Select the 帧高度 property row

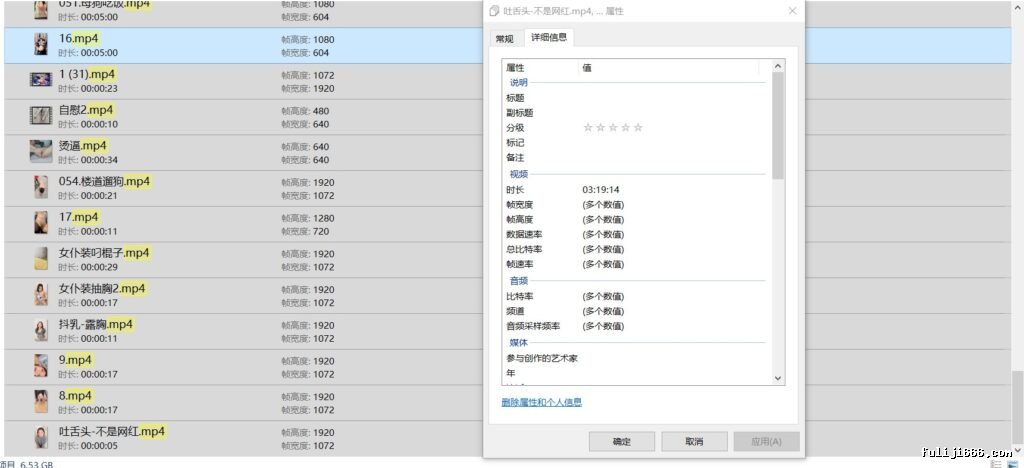634,220
